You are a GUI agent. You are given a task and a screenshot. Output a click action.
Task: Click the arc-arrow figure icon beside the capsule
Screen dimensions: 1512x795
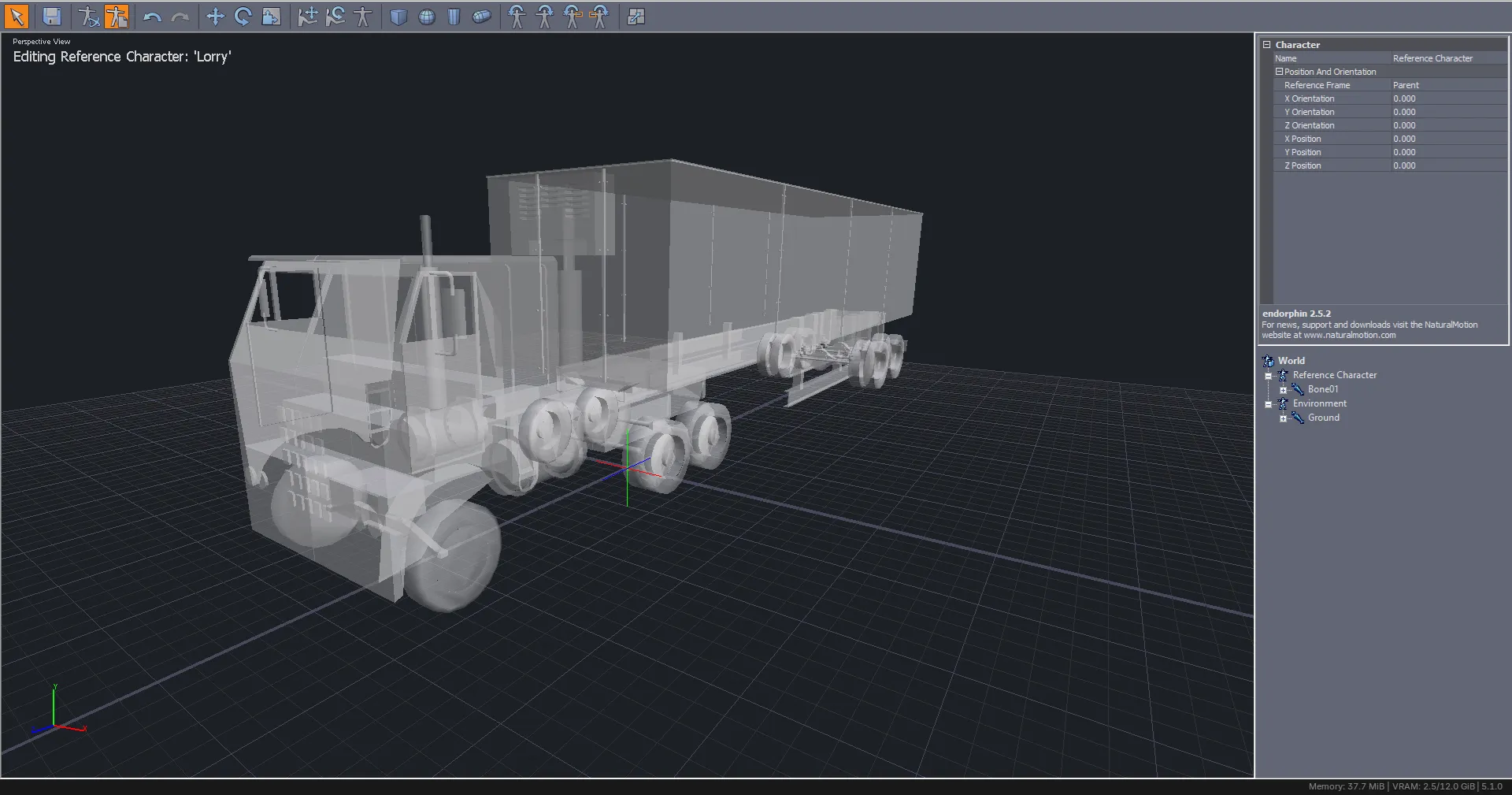coord(517,17)
